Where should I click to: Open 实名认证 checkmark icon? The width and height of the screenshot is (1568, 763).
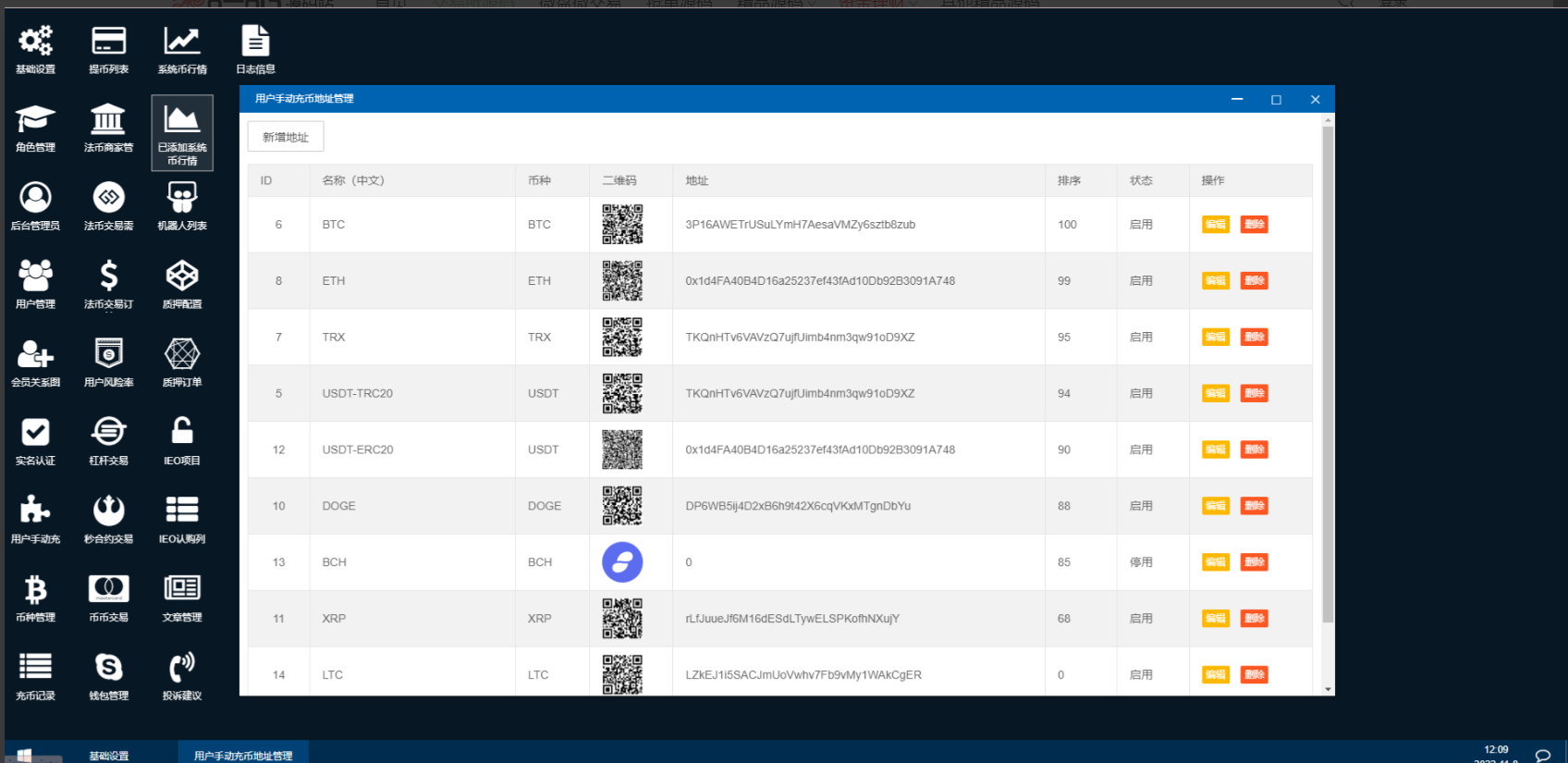[35, 433]
